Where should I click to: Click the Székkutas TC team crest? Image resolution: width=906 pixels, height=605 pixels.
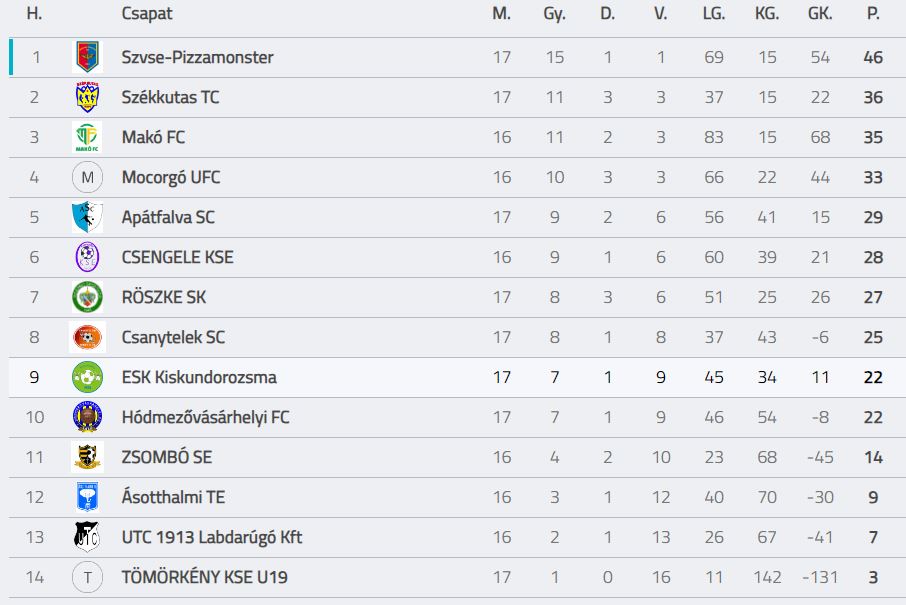87,97
